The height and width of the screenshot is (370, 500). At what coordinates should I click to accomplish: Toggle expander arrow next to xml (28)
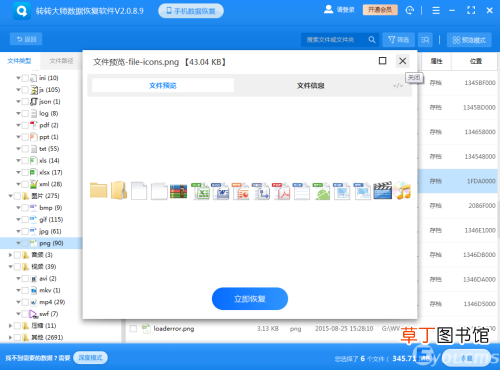pos(18,184)
